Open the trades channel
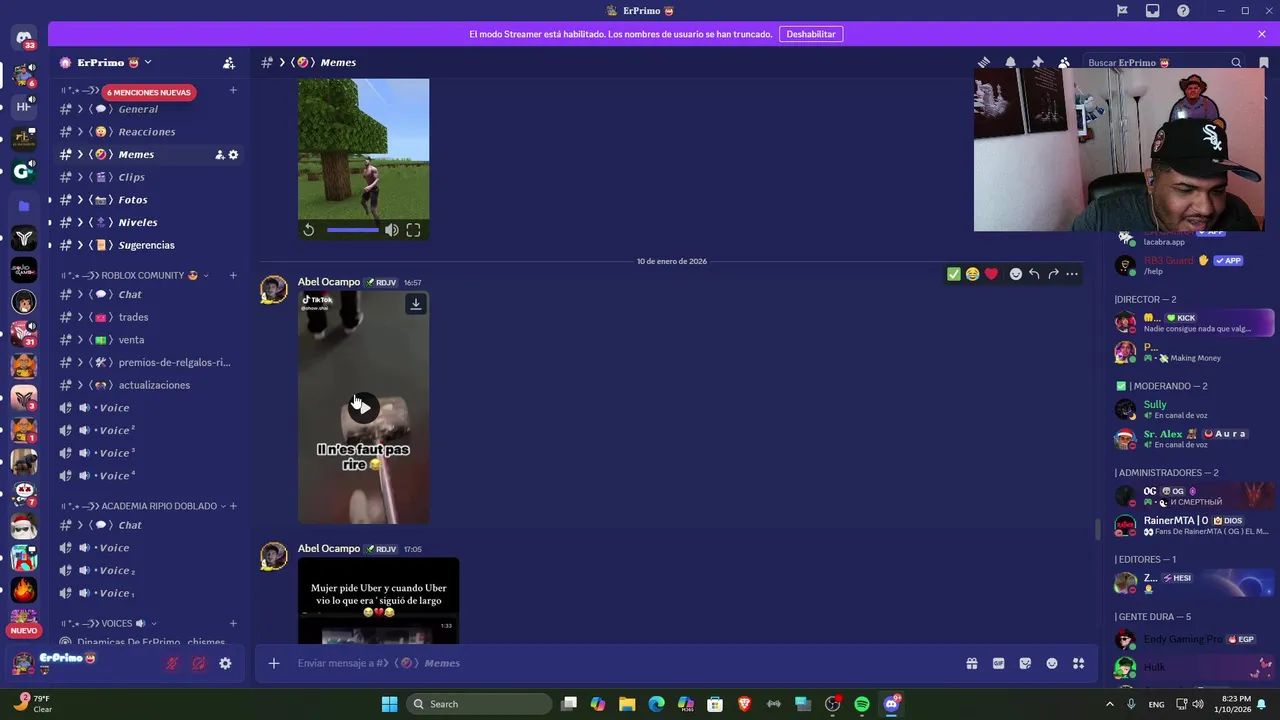Image resolution: width=1280 pixels, height=720 pixels. (x=149, y=317)
